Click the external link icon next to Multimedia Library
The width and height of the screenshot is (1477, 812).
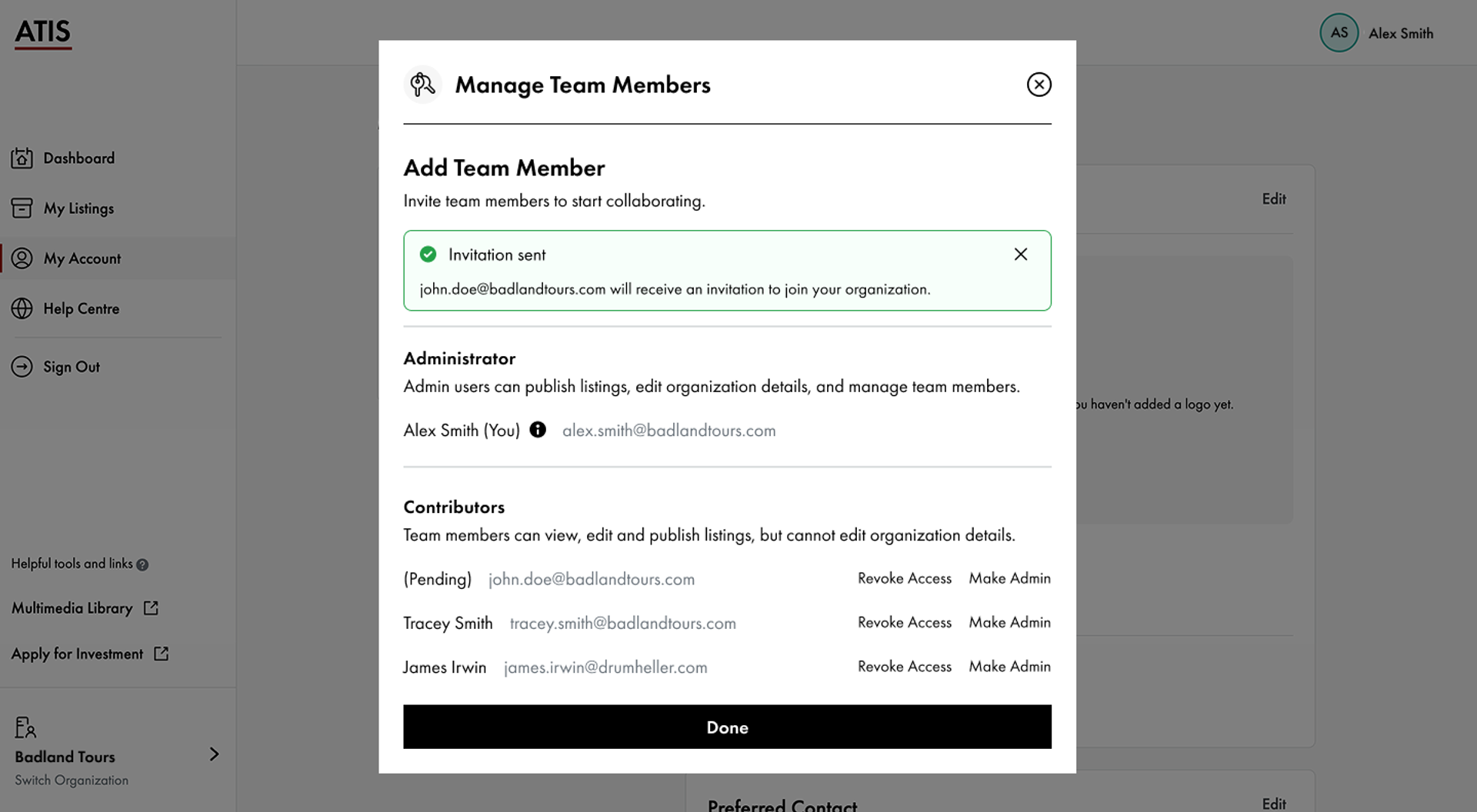[x=152, y=608]
